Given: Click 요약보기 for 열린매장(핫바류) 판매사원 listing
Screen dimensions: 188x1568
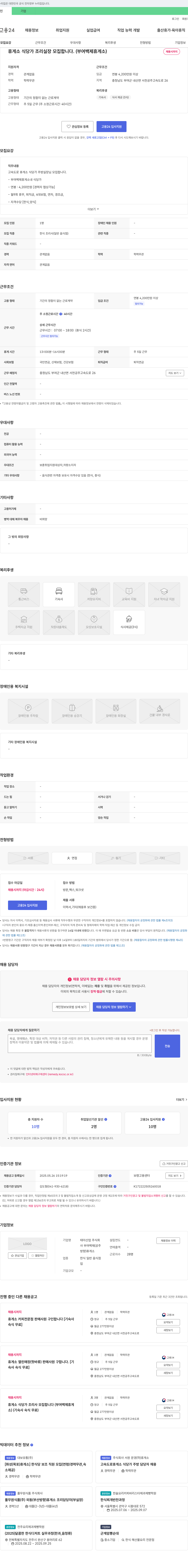Looking at the screenshot, I should tap(168, 1365).
